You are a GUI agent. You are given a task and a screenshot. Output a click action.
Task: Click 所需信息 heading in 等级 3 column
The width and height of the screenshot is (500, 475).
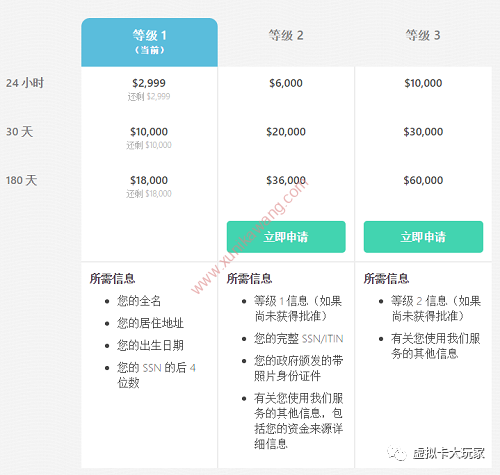(386, 278)
